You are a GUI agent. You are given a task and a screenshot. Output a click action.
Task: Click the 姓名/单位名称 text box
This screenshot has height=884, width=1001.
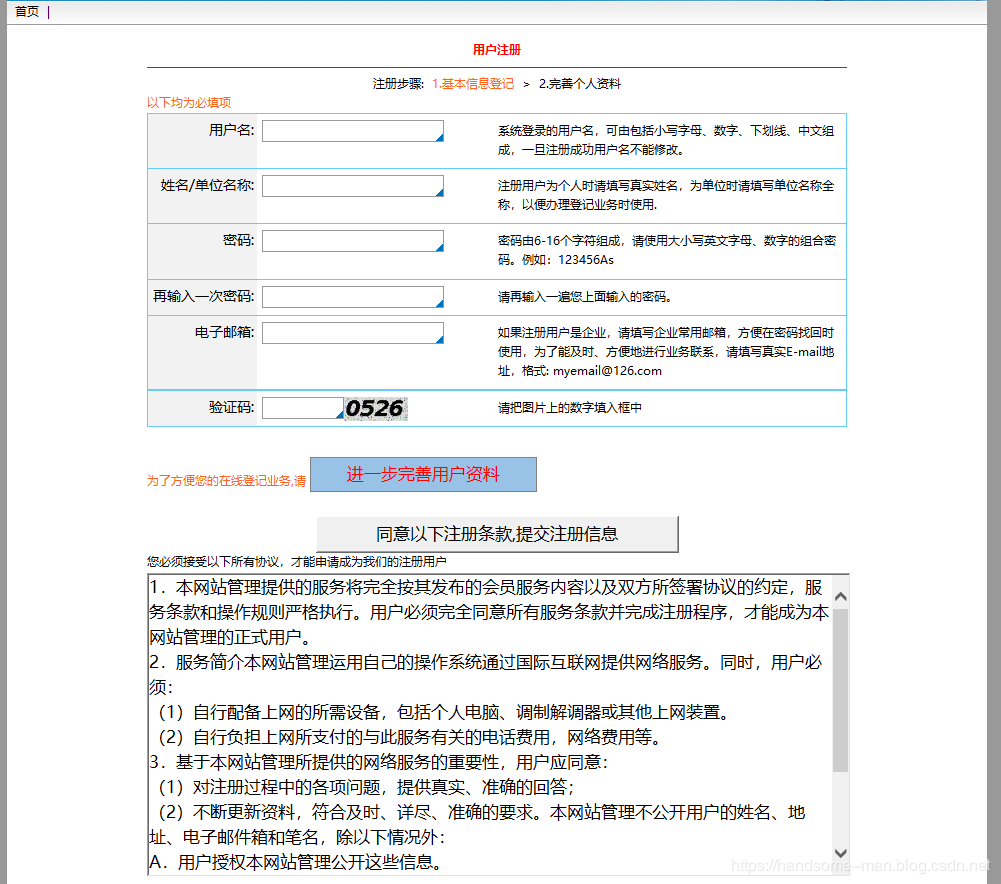pos(352,186)
